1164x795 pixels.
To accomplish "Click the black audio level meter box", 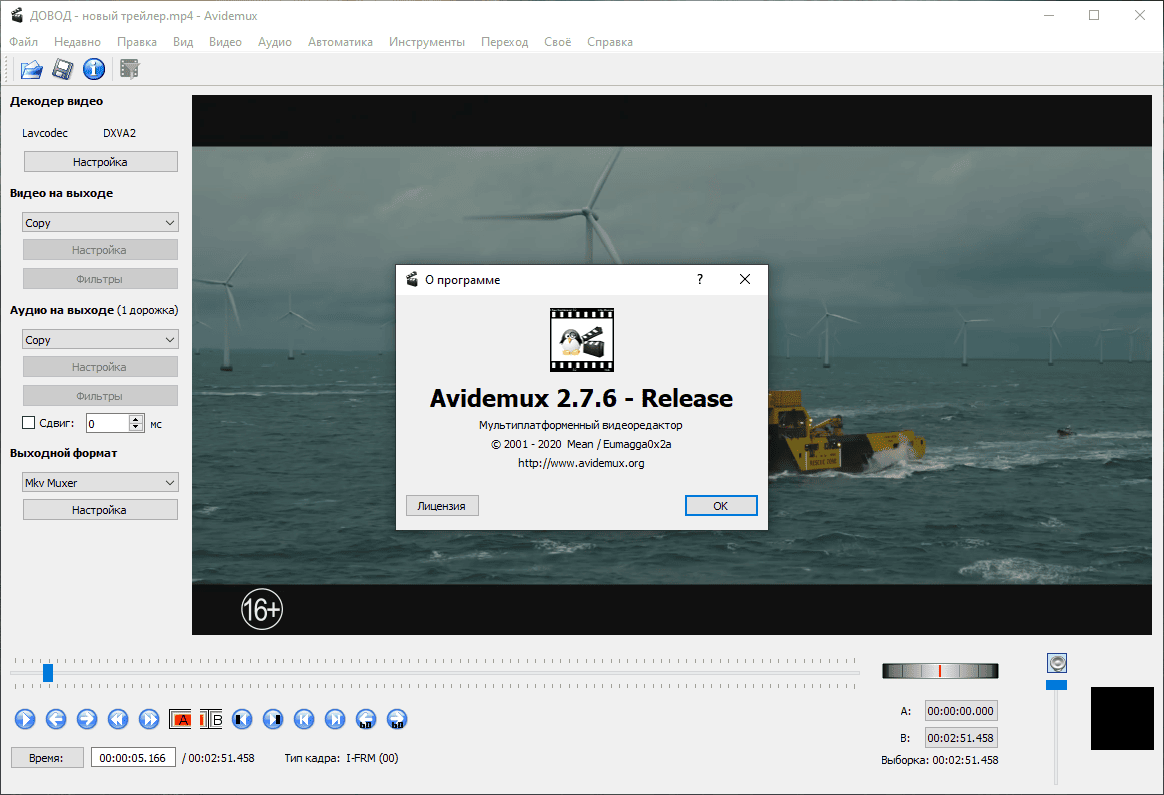I will pos(1122,719).
